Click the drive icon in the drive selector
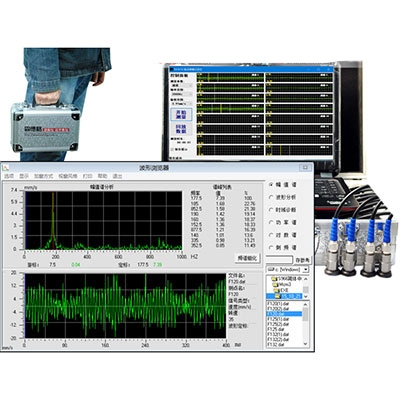This screenshot has width=400, height=400. (269, 269)
